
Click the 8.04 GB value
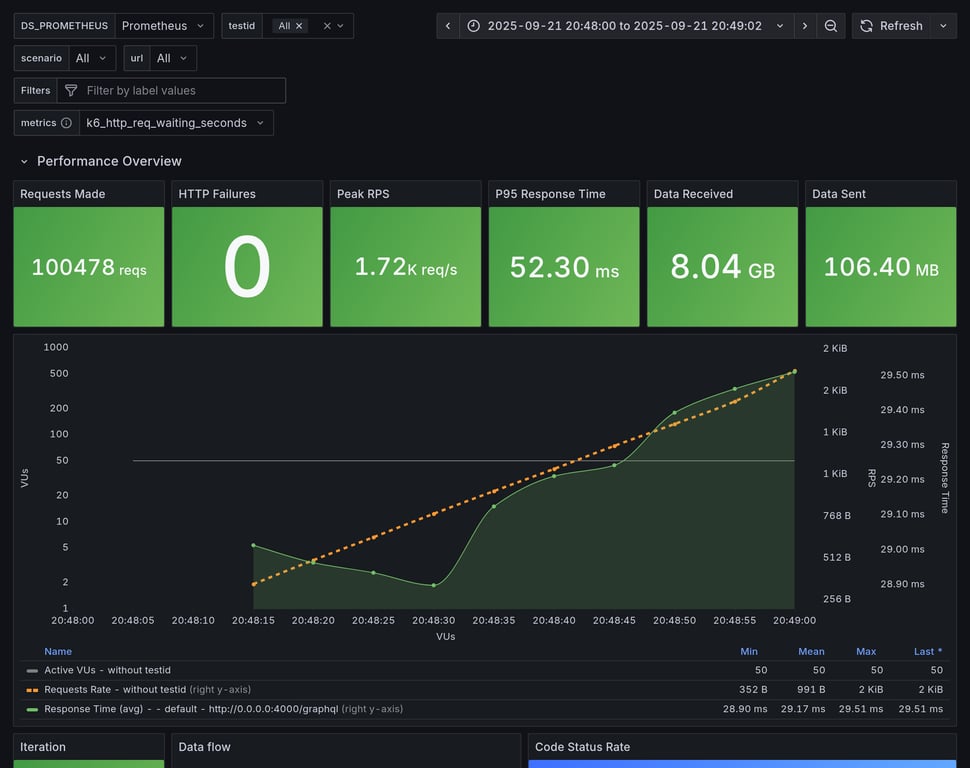point(723,267)
